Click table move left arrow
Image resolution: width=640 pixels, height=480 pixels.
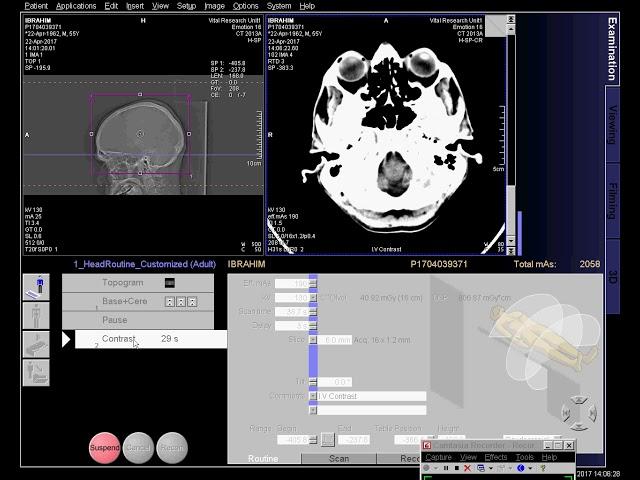point(566,413)
